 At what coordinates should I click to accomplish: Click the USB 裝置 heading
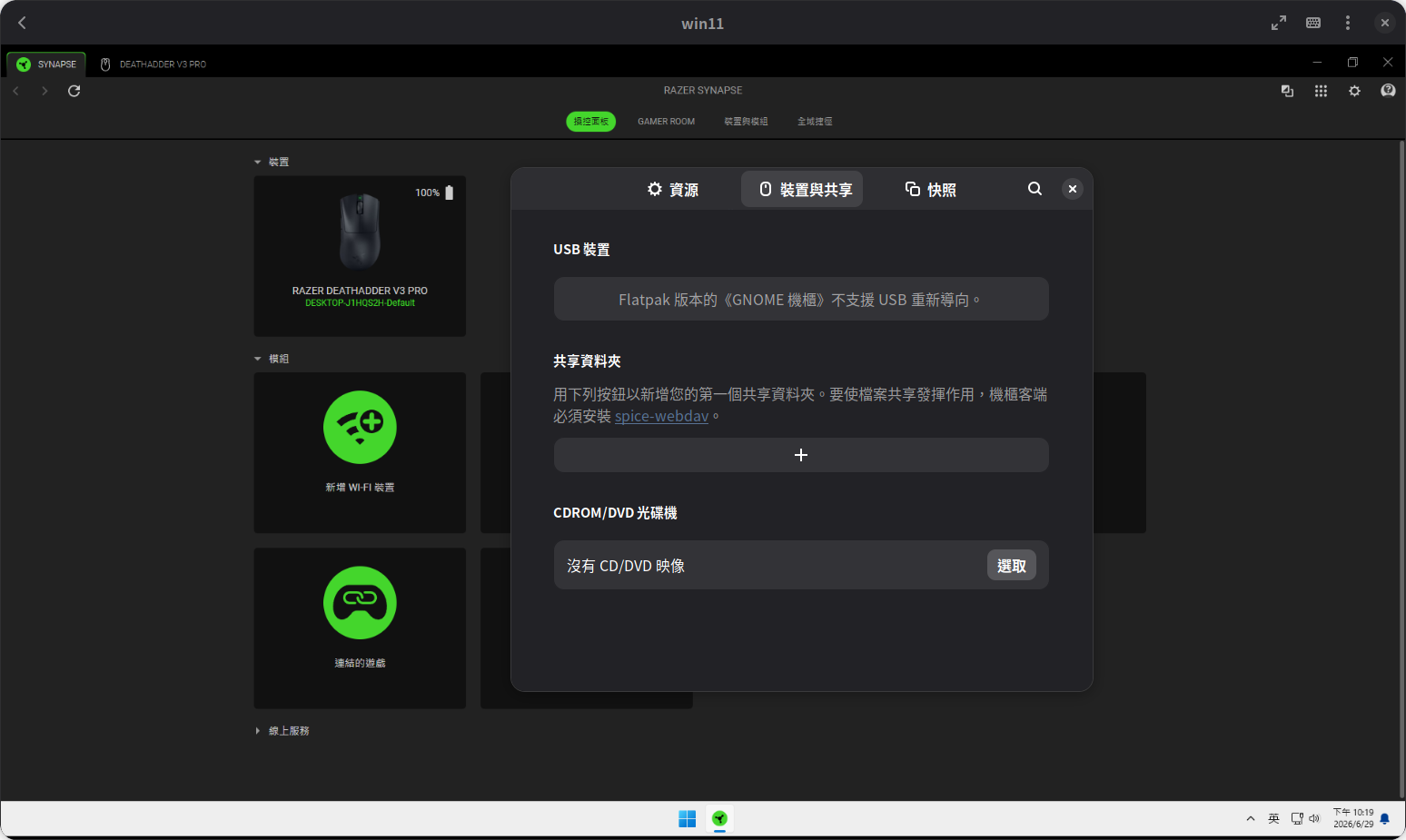coord(581,250)
